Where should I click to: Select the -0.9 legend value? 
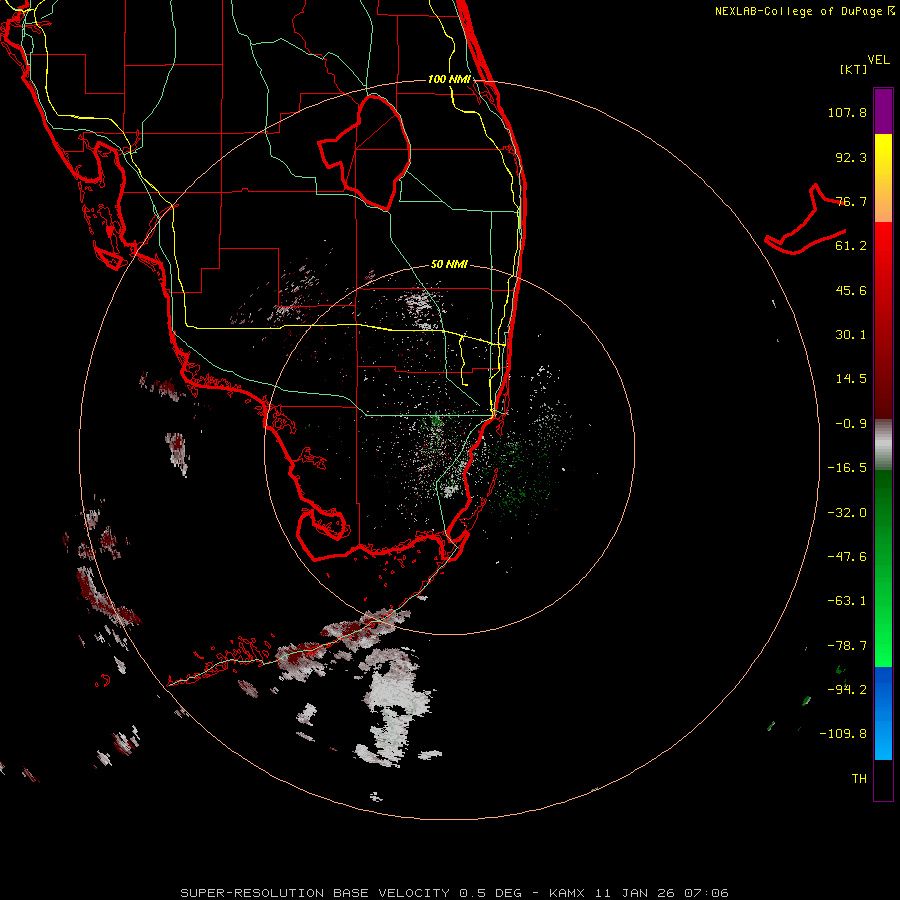tap(851, 424)
